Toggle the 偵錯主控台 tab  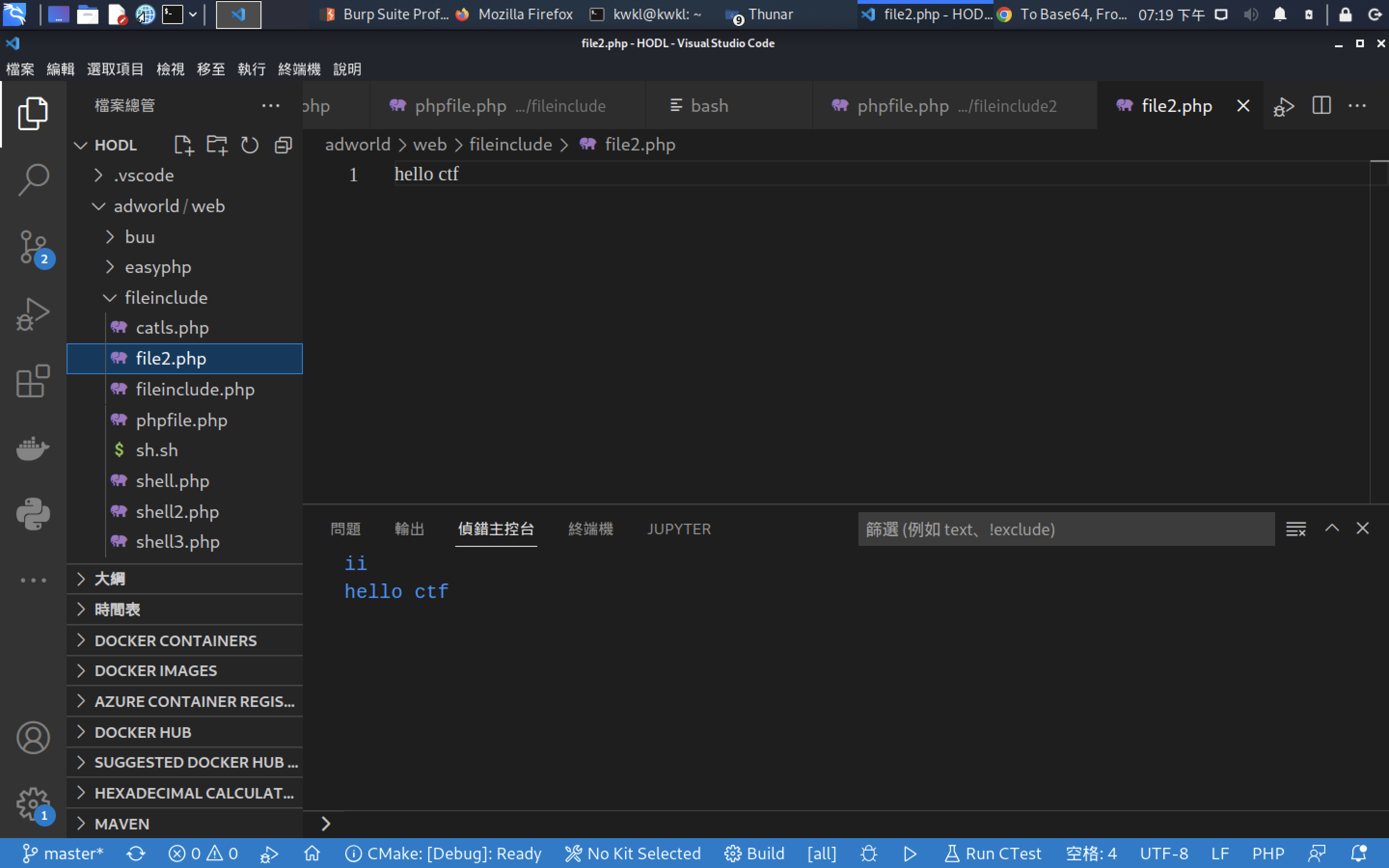pyautogui.click(x=497, y=528)
